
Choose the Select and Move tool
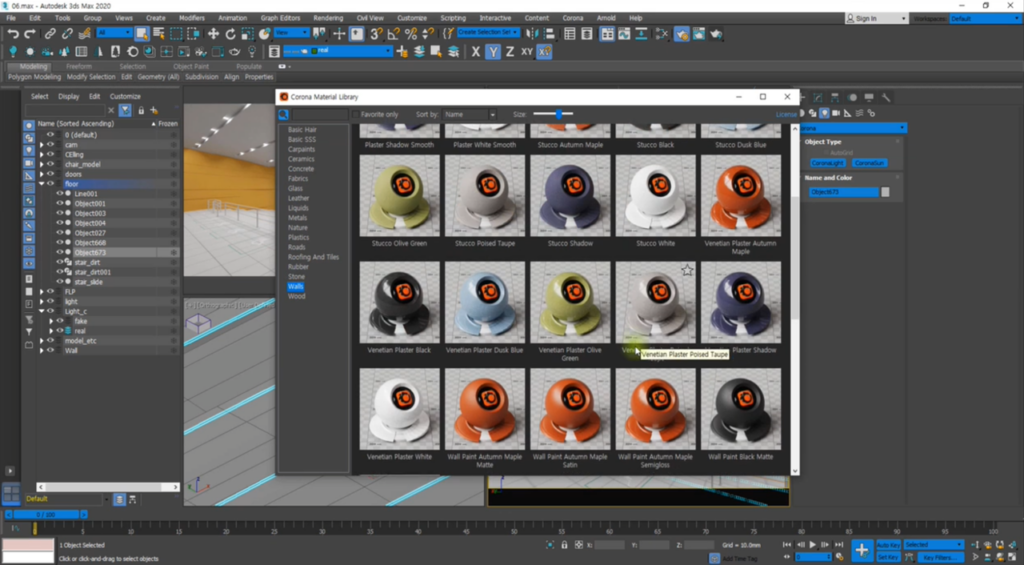[x=214, y=34]
